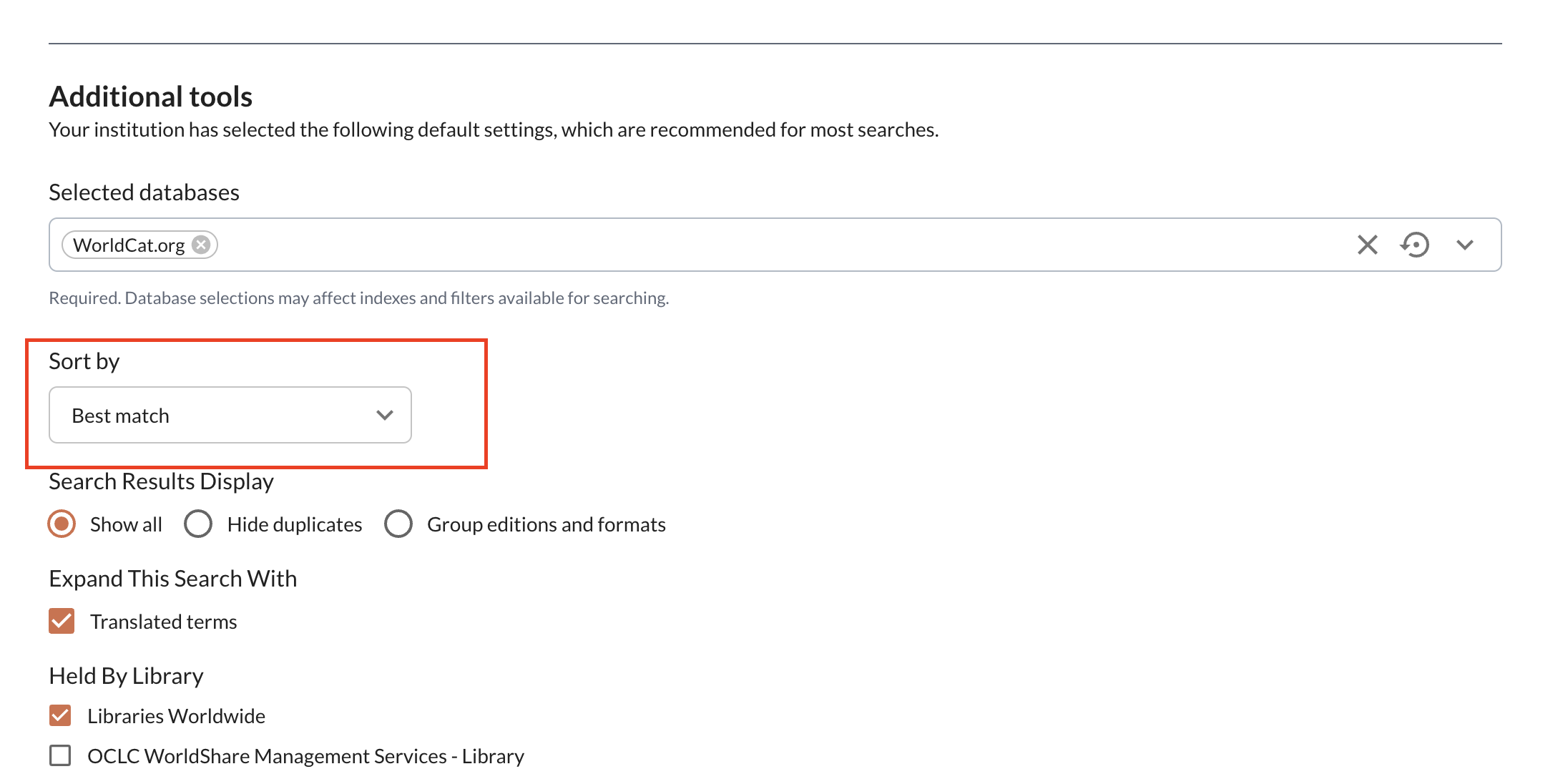Uncheck the Translated terms checkbox
This screenshot has height=784, width=1568.
pos(62,621)
